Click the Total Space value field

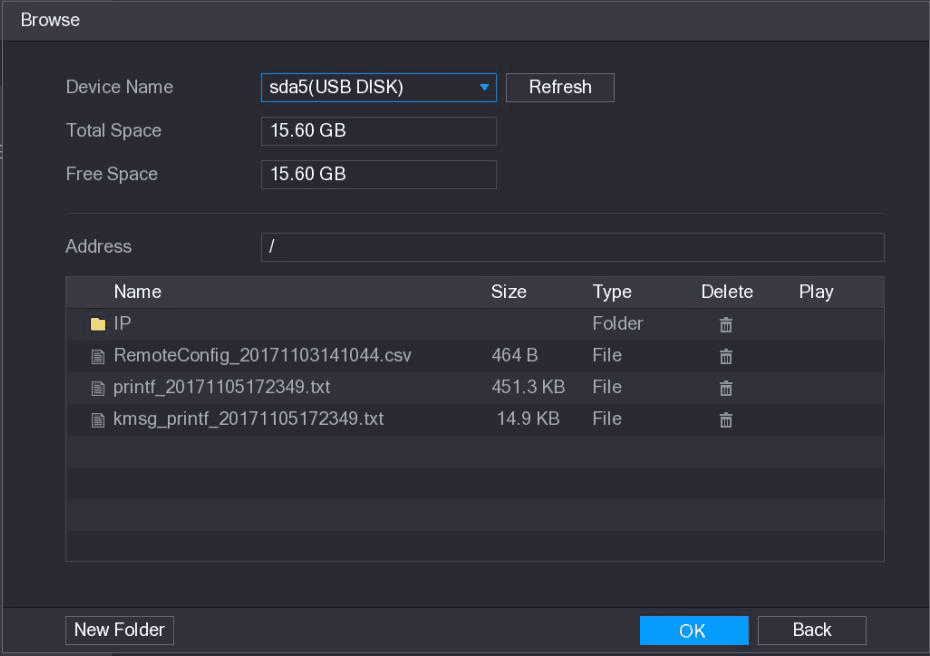378,131
